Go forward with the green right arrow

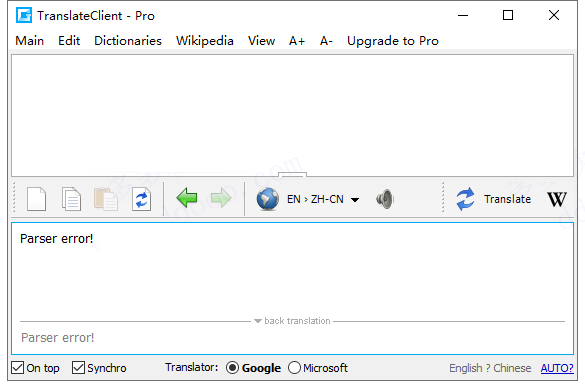pyautogui.click(x=221, y=198)
